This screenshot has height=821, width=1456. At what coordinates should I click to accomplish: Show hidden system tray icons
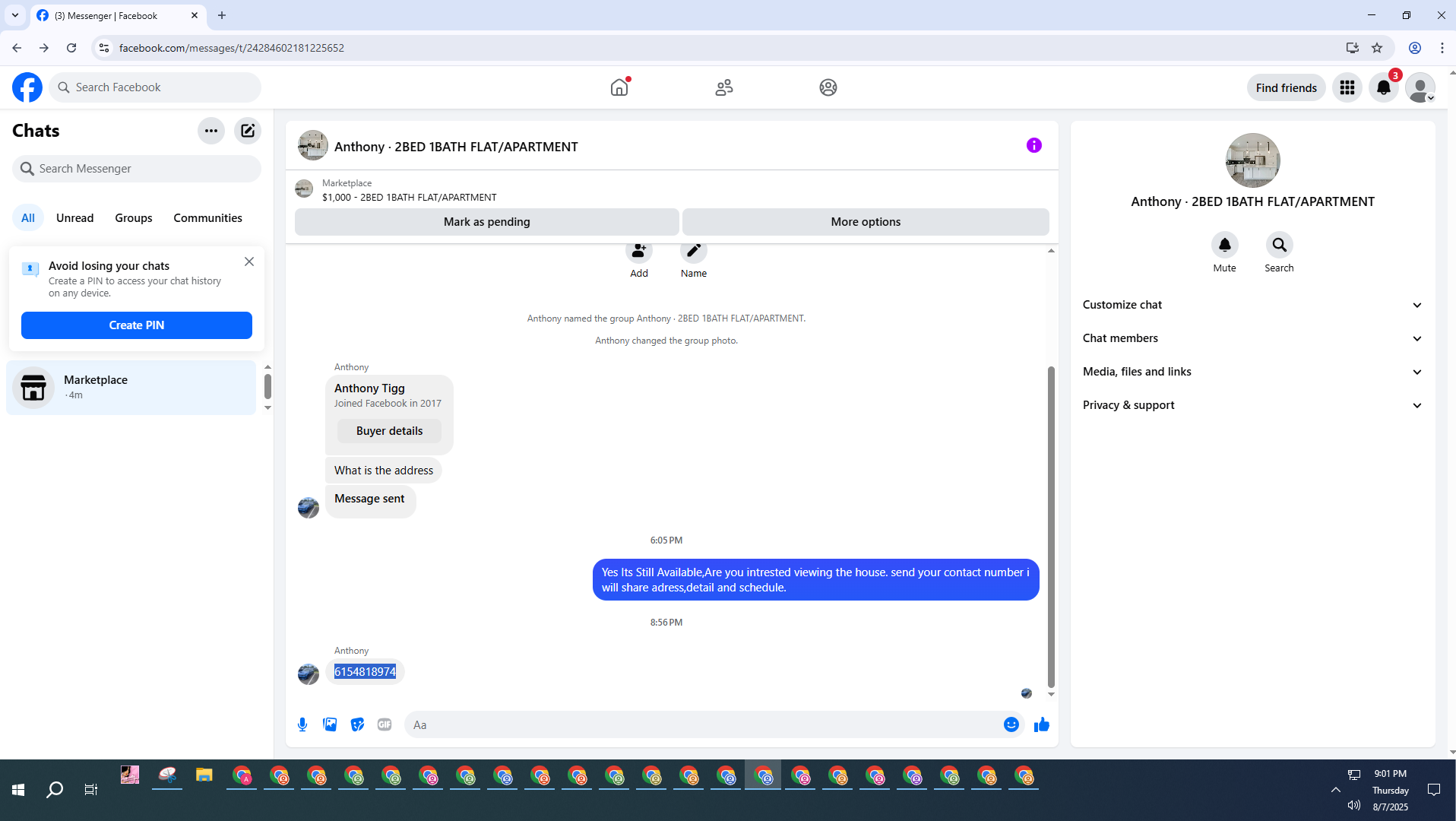1335,790
